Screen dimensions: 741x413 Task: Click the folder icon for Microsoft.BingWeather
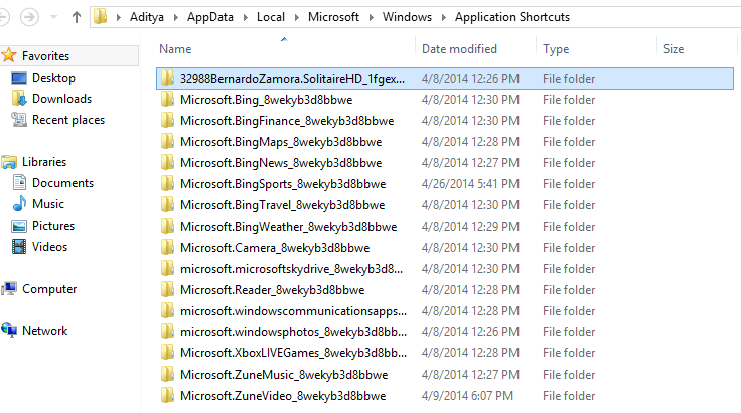(x=167, y=227)
